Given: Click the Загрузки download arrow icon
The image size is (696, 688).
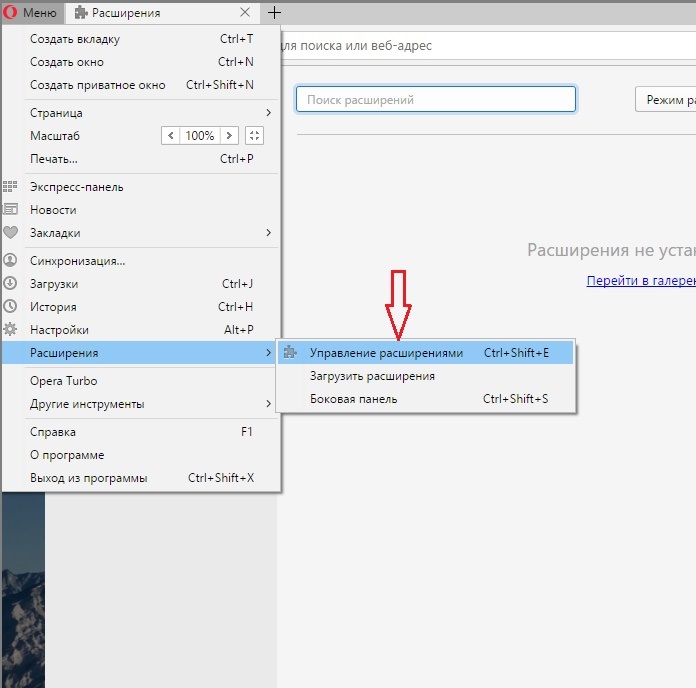Looking at the screenshot, I should pyautogui.click(x=10, y=283).
